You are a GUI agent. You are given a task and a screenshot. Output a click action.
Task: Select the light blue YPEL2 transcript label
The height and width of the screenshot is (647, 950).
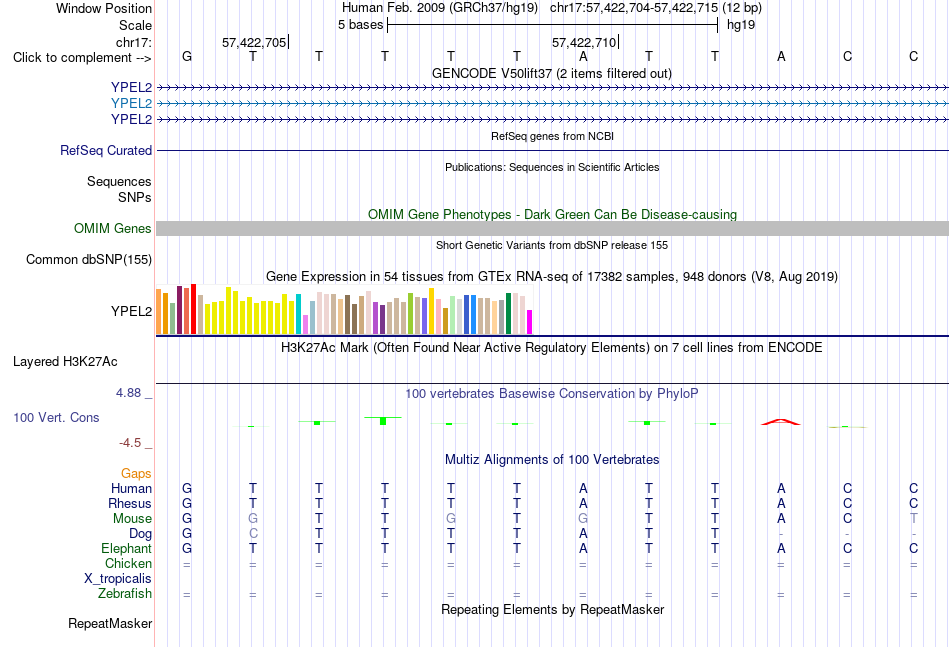tap(131, 103)
